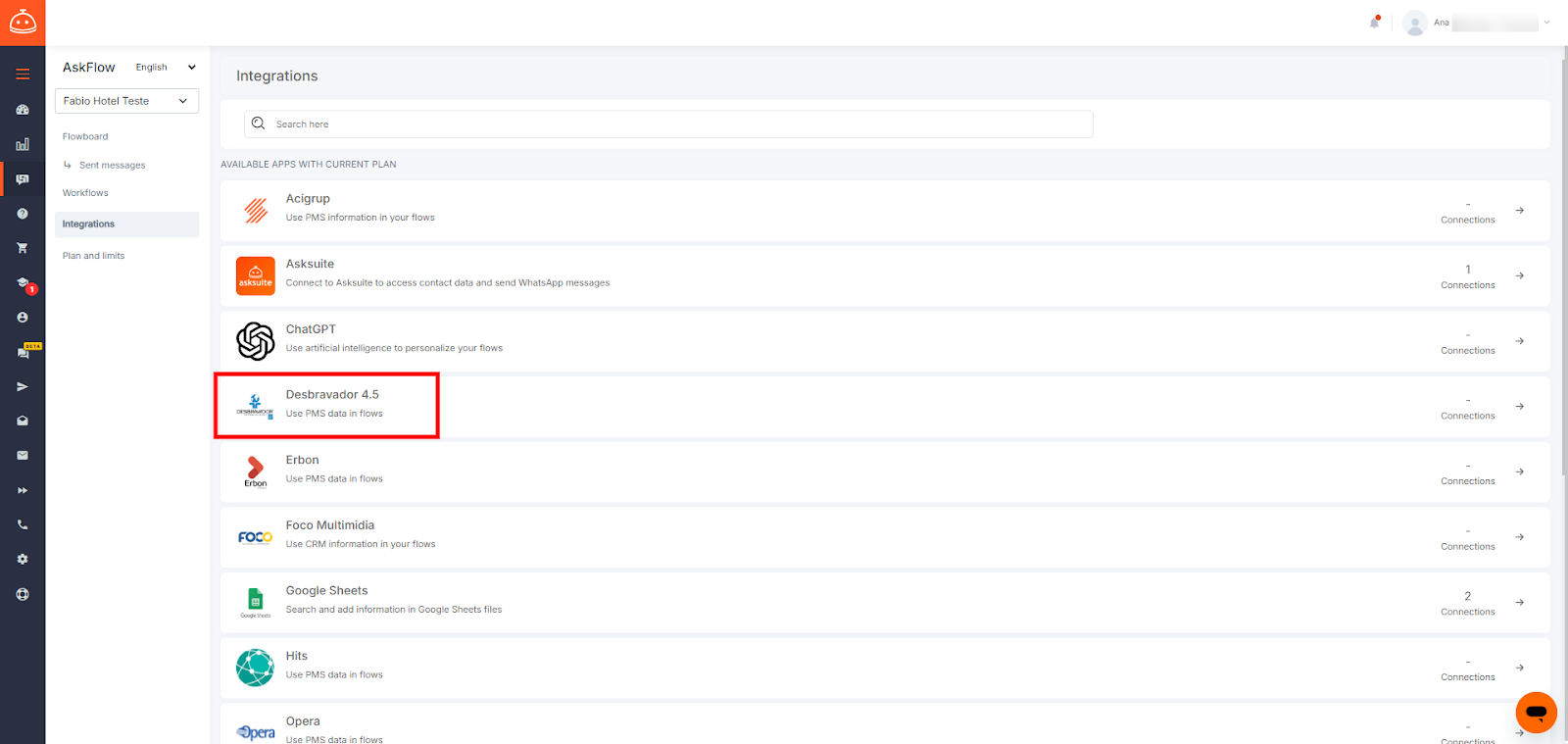
Task: Open Sent messages submenu item
Action: 112,165
